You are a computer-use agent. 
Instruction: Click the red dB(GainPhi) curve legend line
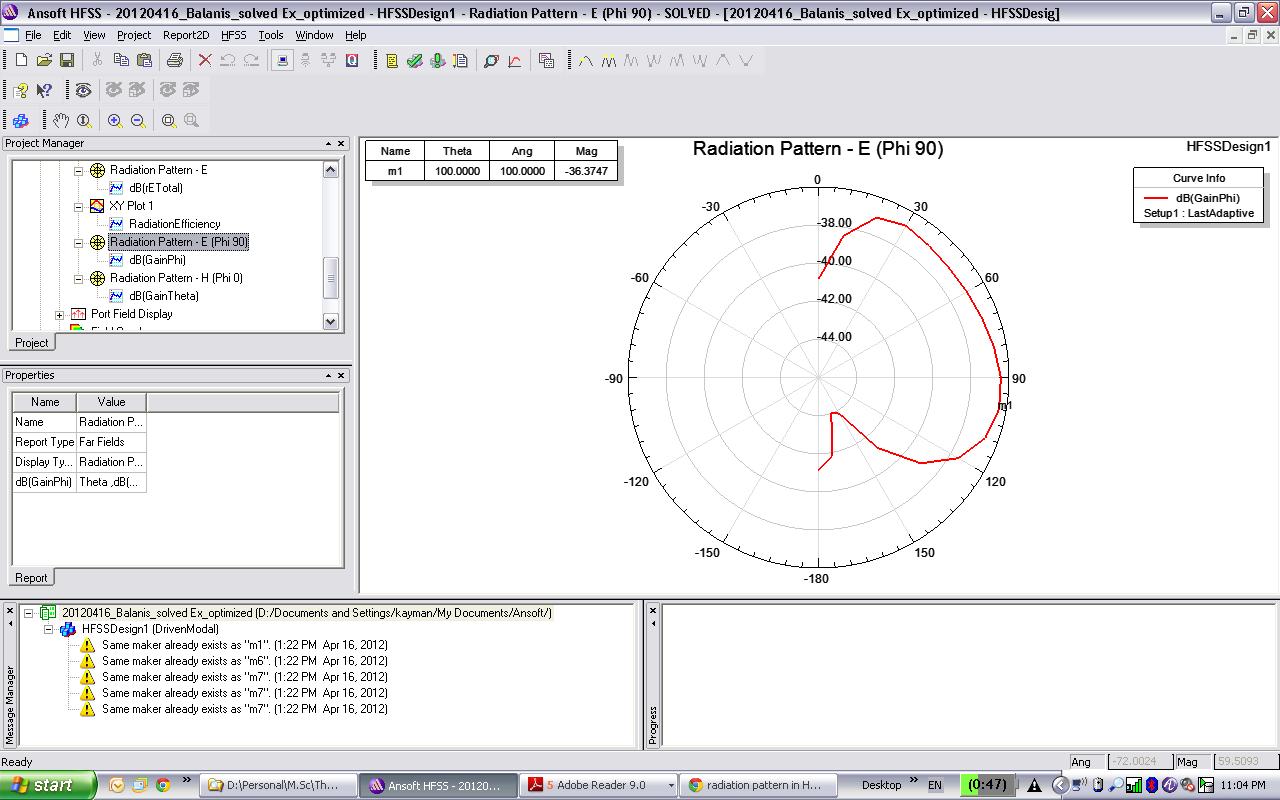[1157, 198]
